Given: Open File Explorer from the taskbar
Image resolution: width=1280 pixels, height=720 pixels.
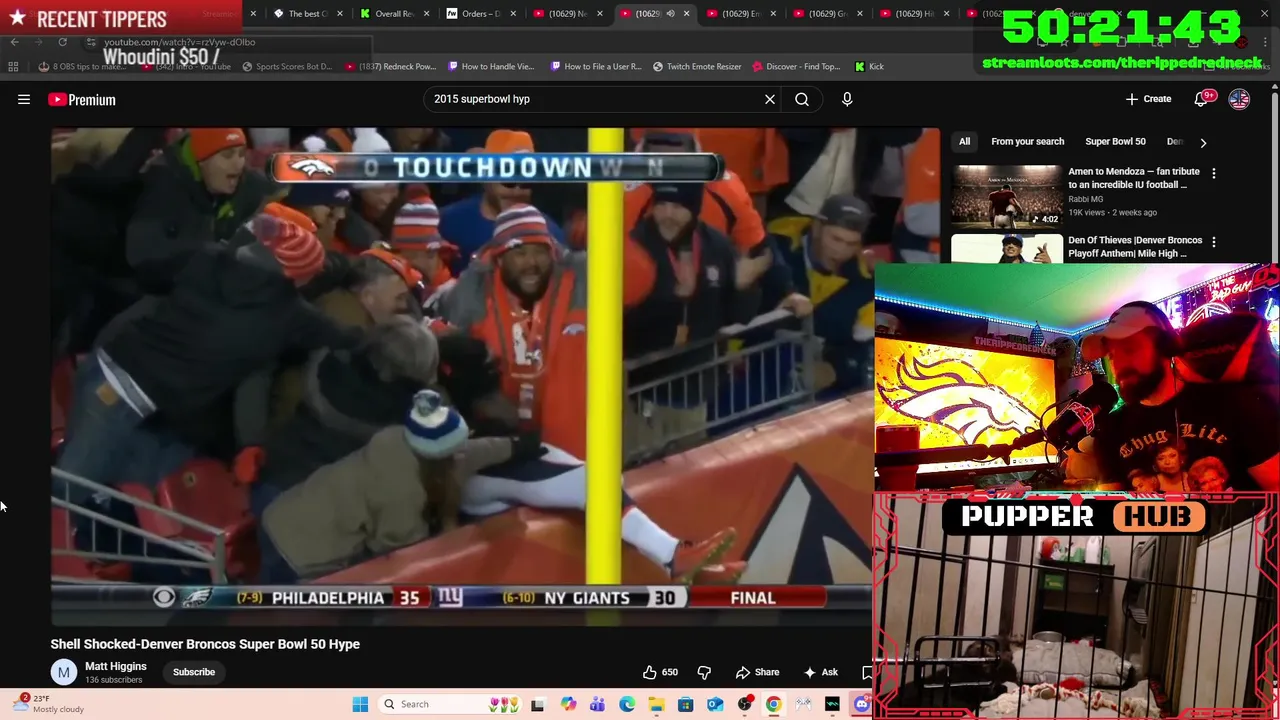Looking at the screenshot, I should [656, 704].
